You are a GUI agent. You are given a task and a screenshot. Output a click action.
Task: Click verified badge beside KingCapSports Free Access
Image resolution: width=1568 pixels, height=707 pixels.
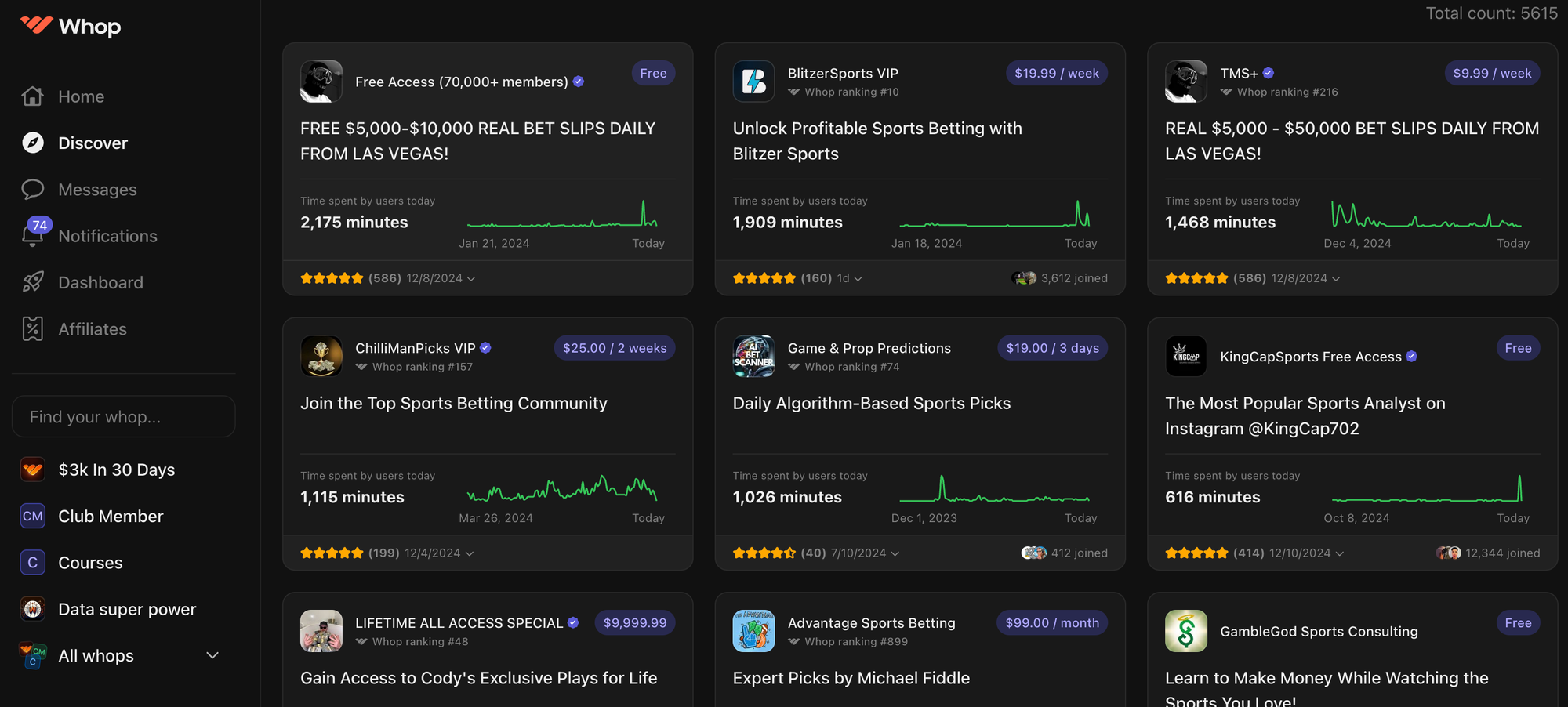(x=1412, y=357)
